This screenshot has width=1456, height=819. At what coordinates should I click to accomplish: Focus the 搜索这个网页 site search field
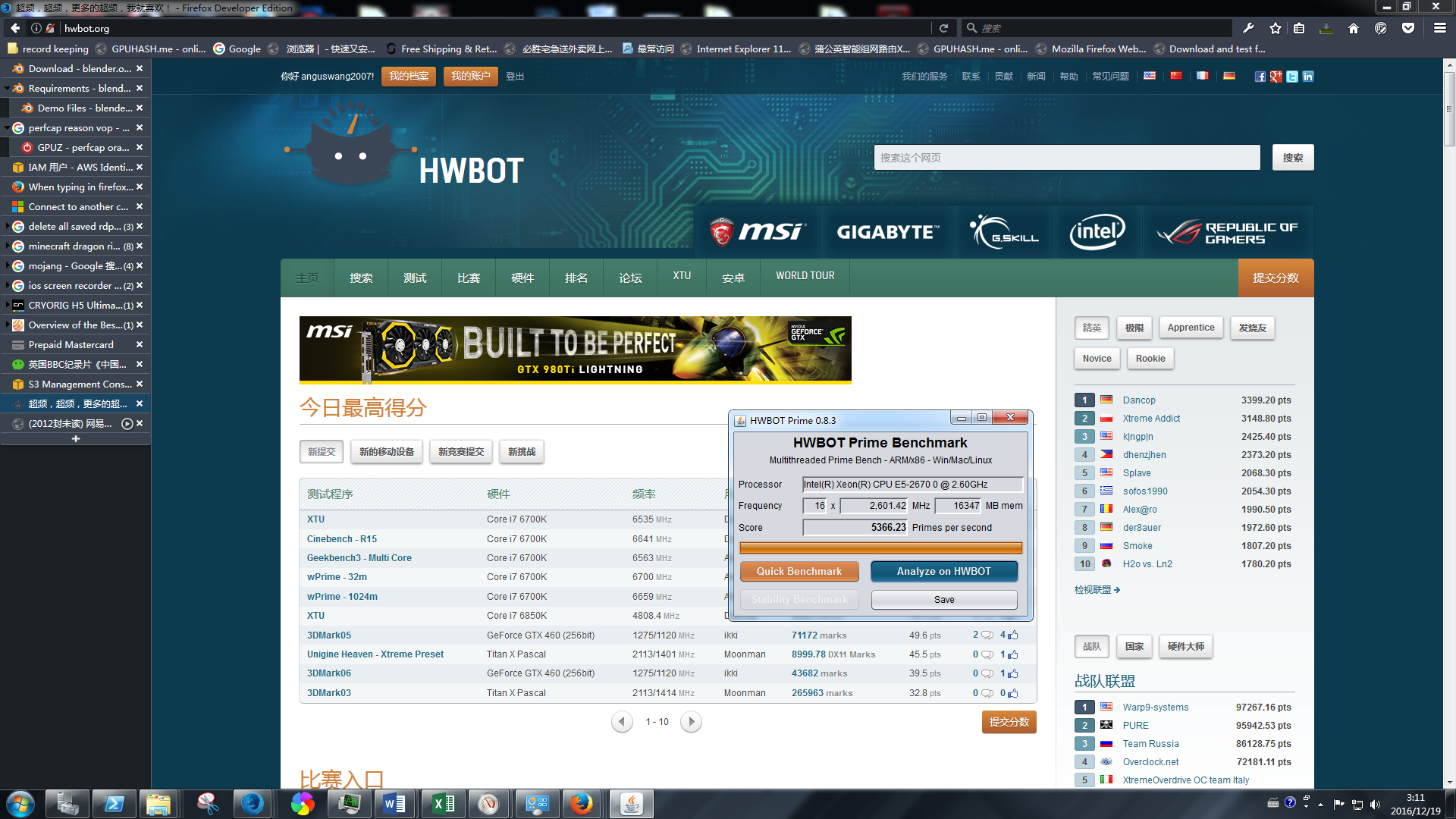pos(1067,158)
